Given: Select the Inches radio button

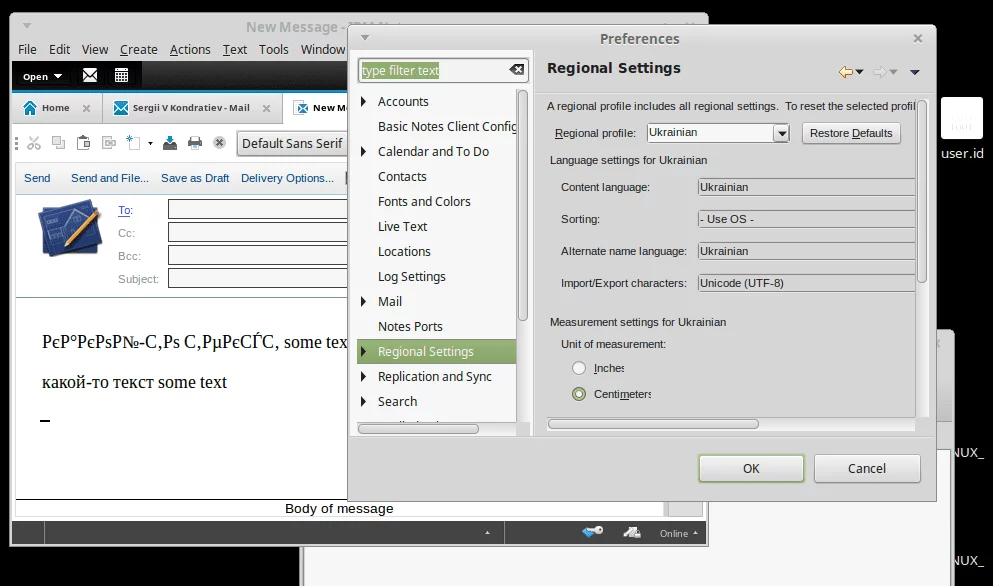Looking at the screenshot, I should 579,369.
